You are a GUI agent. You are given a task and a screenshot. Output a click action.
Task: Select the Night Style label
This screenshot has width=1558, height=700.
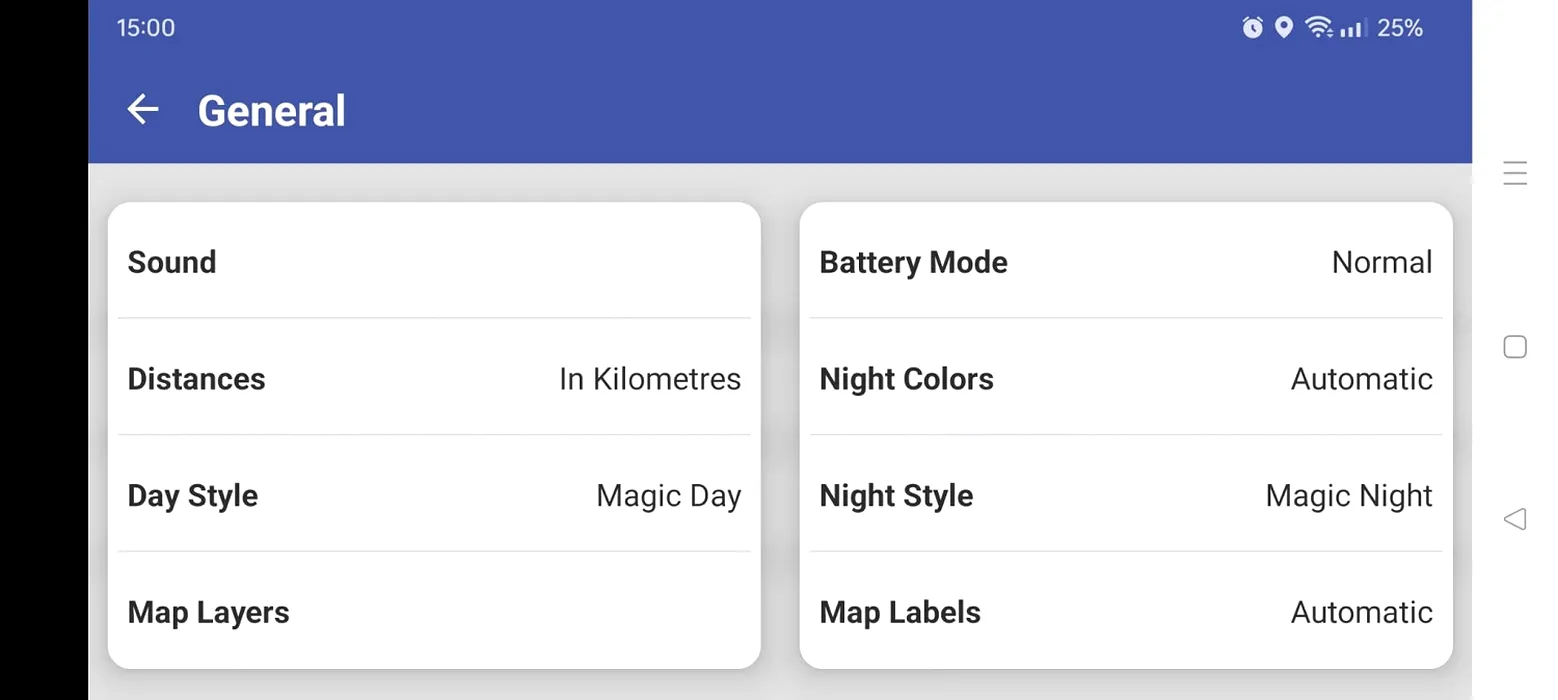896,496
